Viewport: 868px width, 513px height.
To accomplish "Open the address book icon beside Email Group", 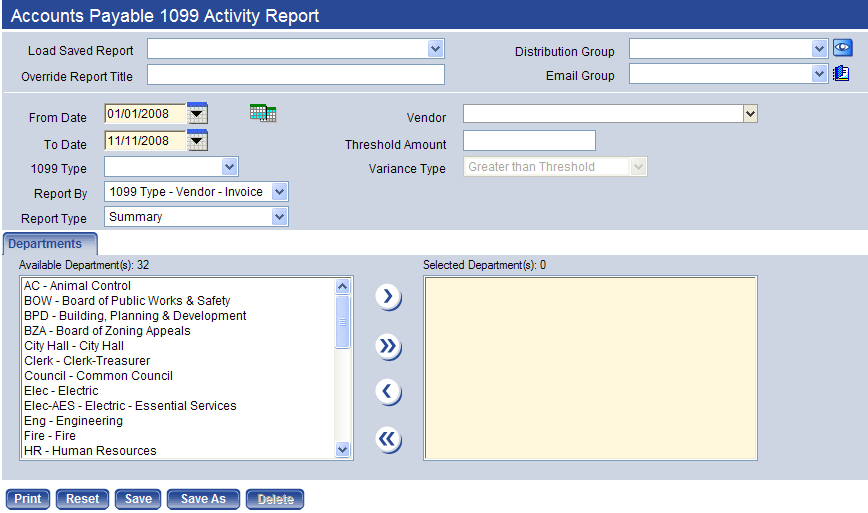I will pos(841,74).
